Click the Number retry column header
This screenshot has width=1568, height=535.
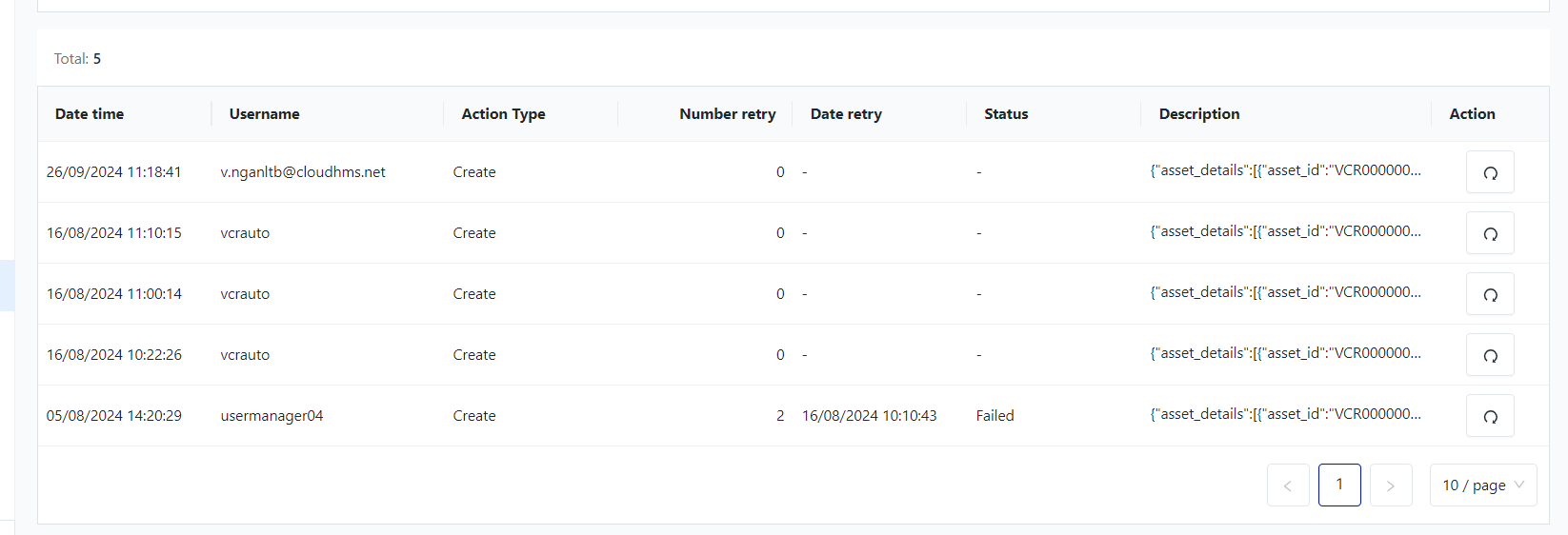[727, 114]
